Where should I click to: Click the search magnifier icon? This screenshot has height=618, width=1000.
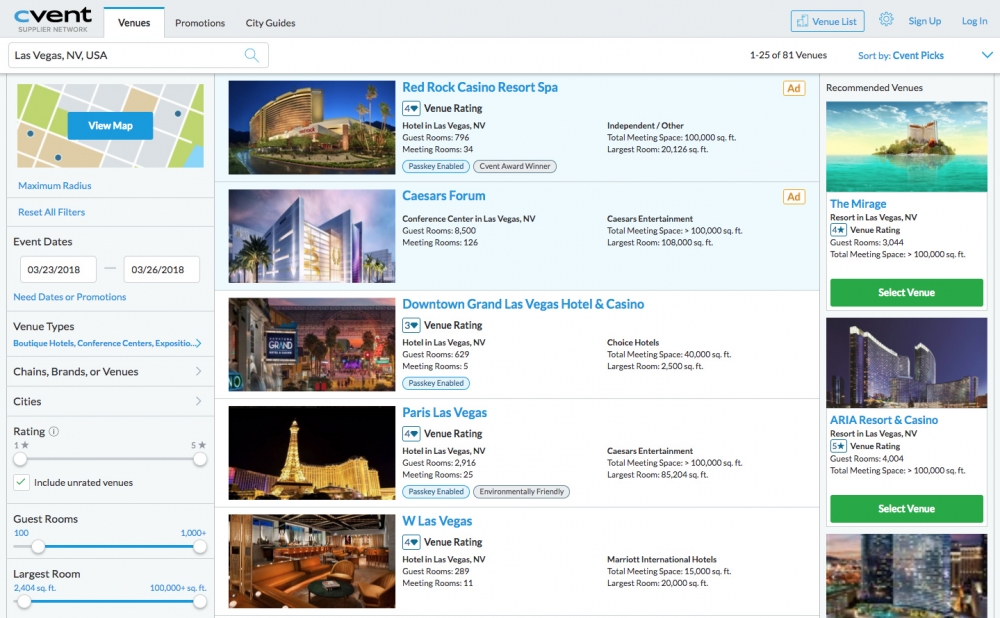click(252, 55)
